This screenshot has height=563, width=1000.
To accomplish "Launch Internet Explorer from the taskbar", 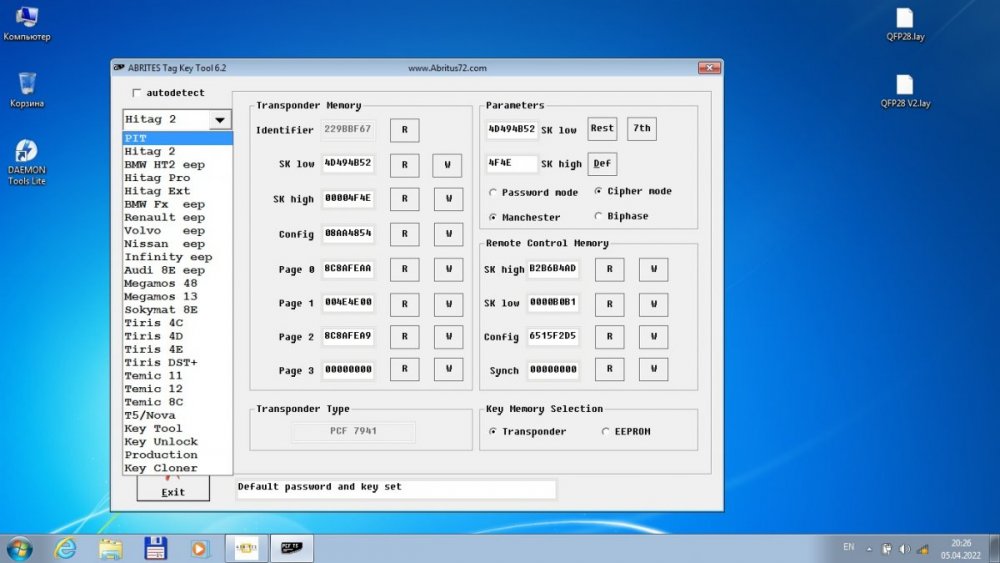I will [x=66, y=548].
